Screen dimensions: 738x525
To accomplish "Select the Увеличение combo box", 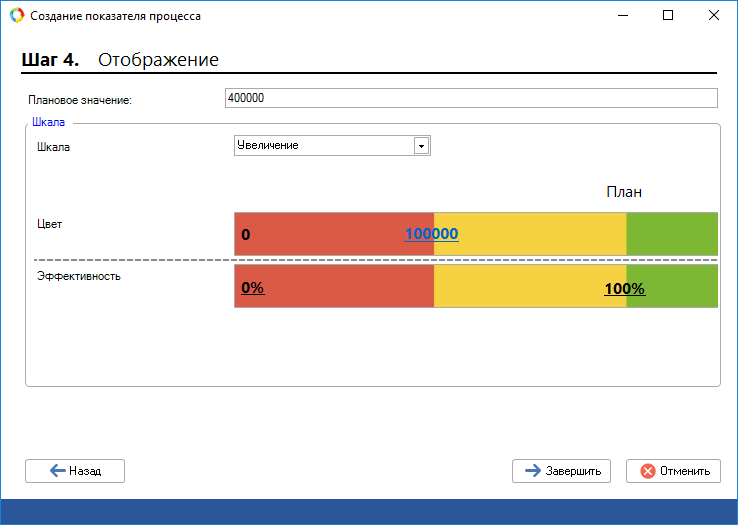I will point(332,145).
